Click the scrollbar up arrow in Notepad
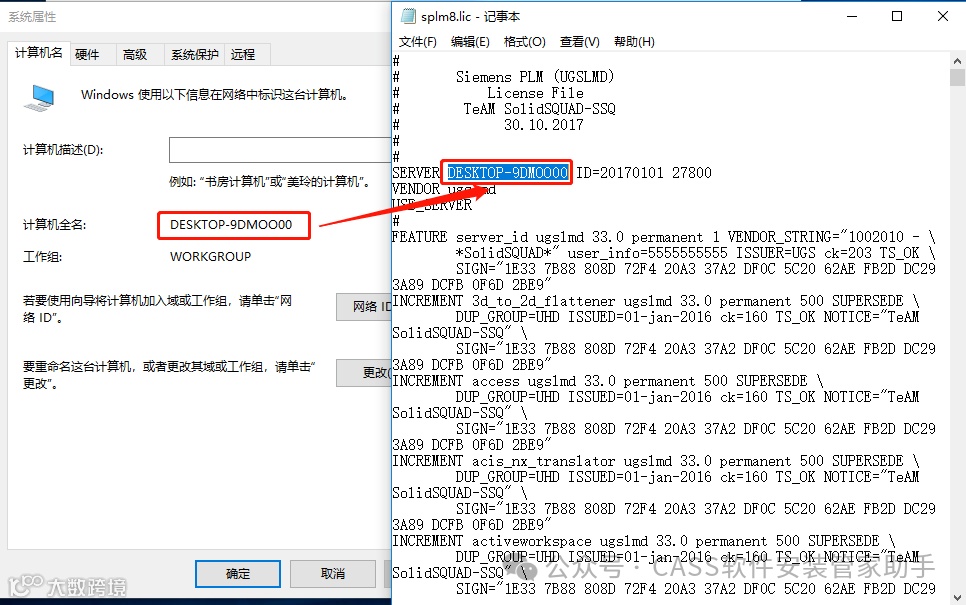This screenshot has width=966, height=605. click(957, 61)
